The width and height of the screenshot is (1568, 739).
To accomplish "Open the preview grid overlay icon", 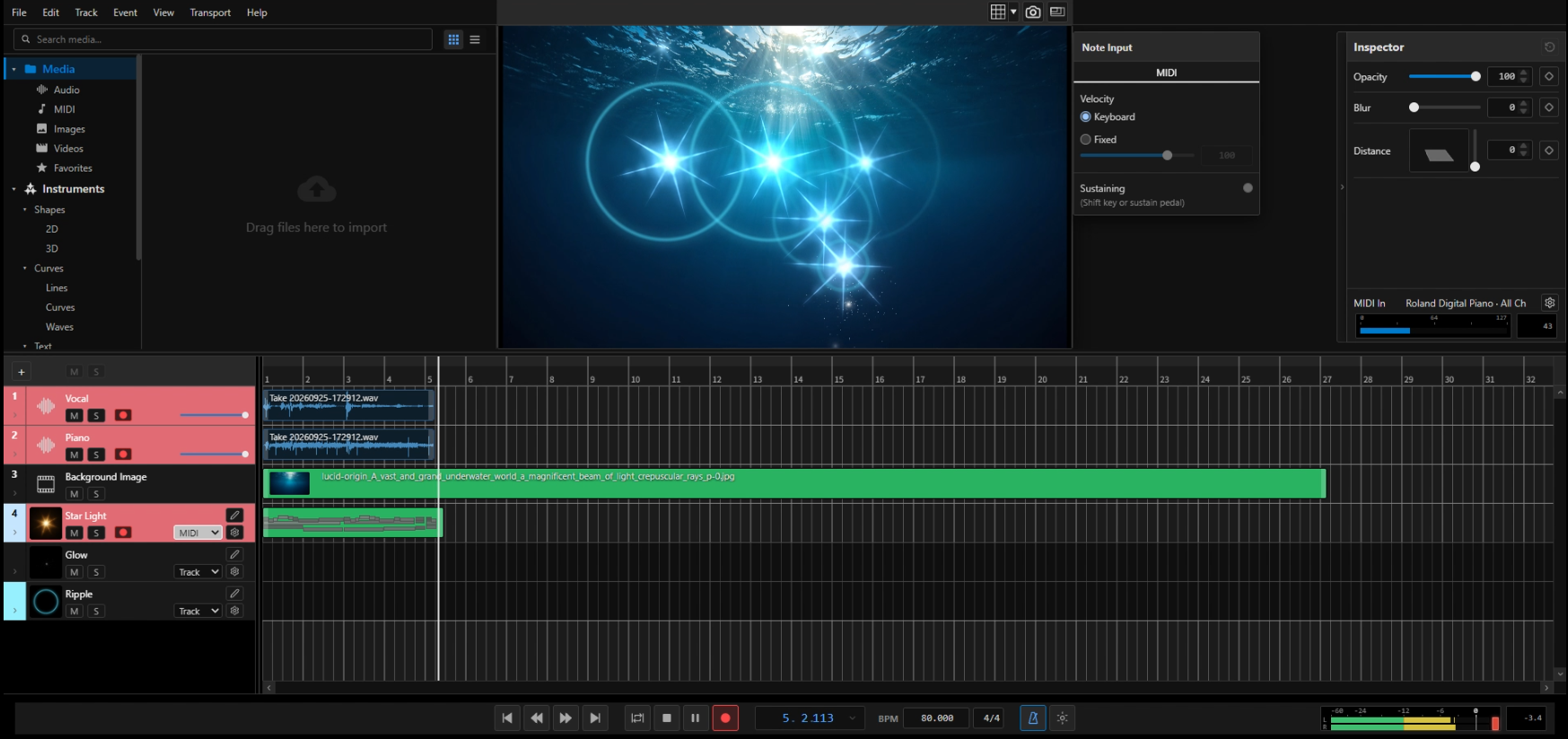I will (998, 12).
